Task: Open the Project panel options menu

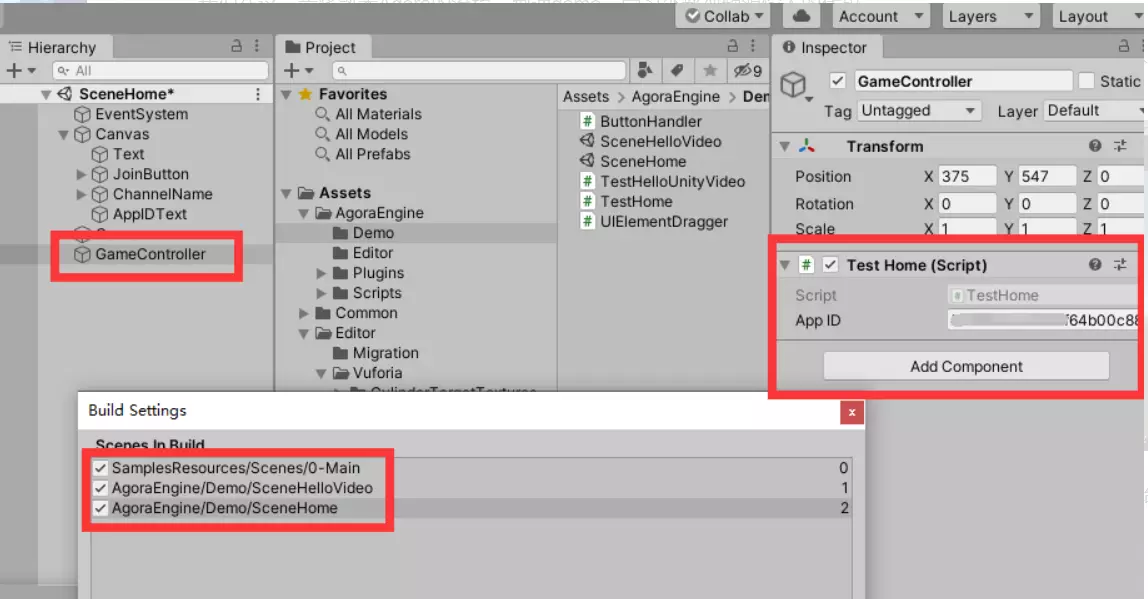Action: 753,46
